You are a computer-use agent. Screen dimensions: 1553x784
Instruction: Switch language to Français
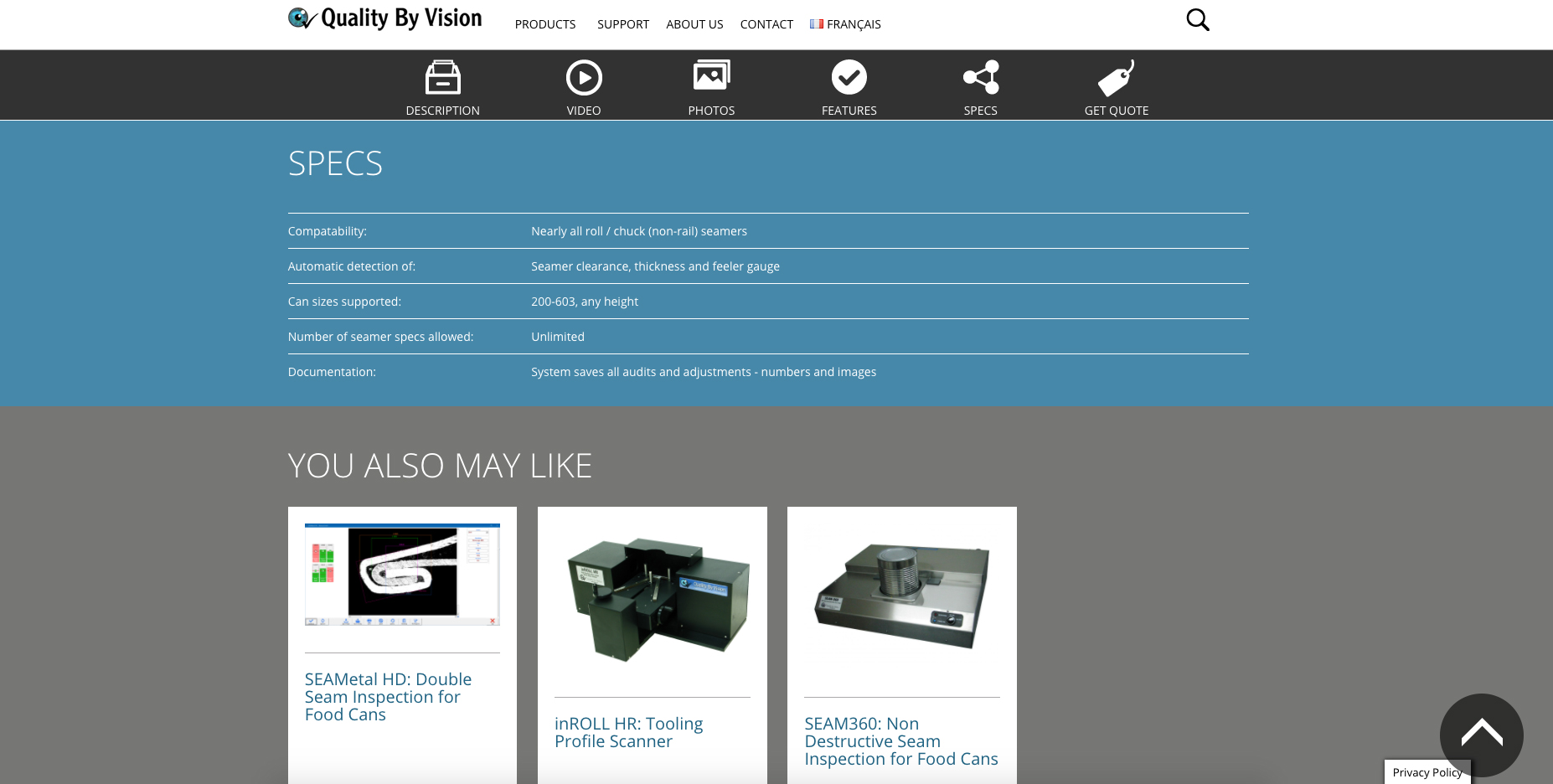pos(854,24)
